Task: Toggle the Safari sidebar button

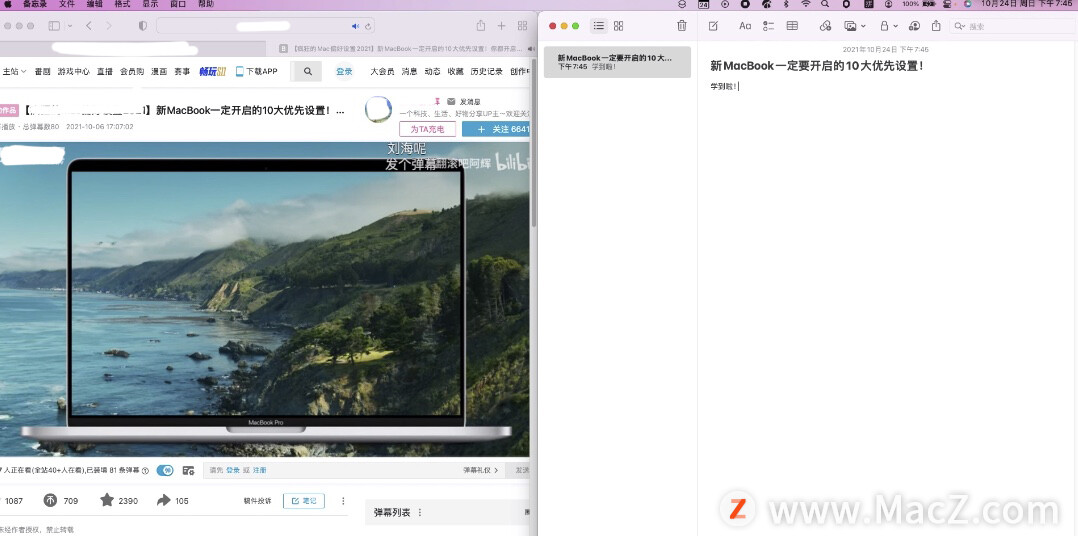Action: 54,26
